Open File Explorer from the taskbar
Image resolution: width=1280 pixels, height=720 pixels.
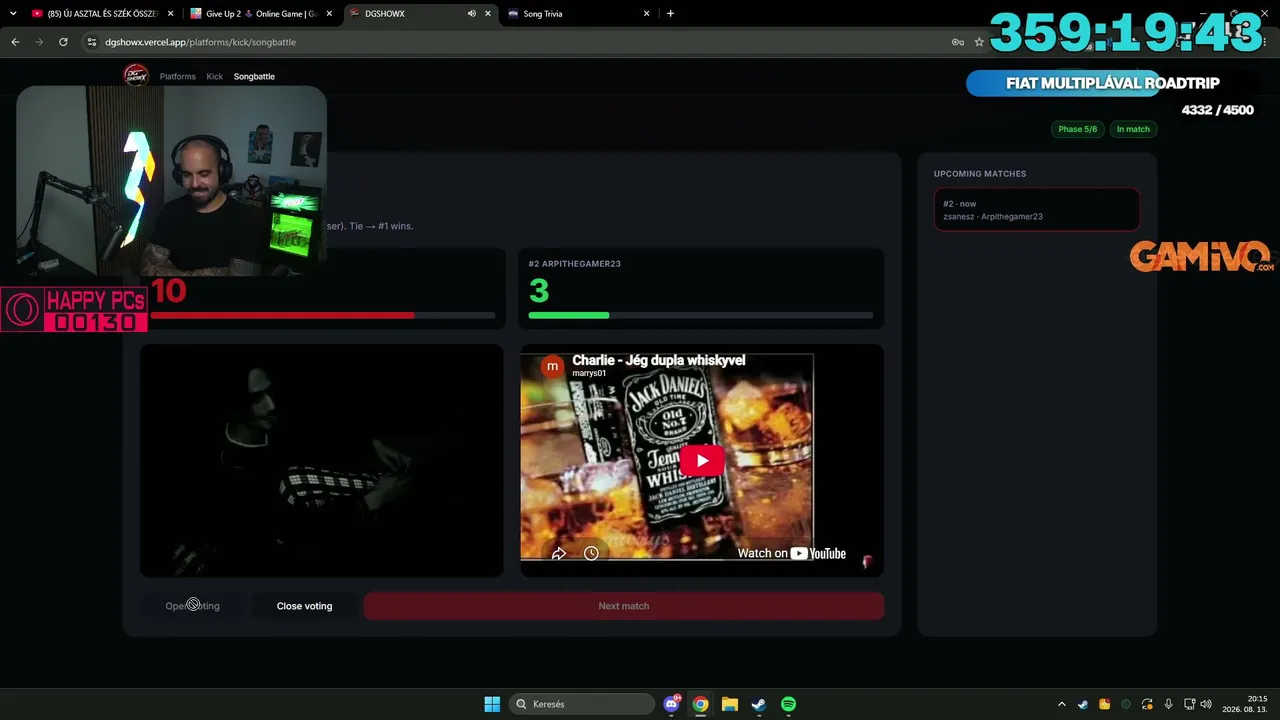(x=730, y=704)
